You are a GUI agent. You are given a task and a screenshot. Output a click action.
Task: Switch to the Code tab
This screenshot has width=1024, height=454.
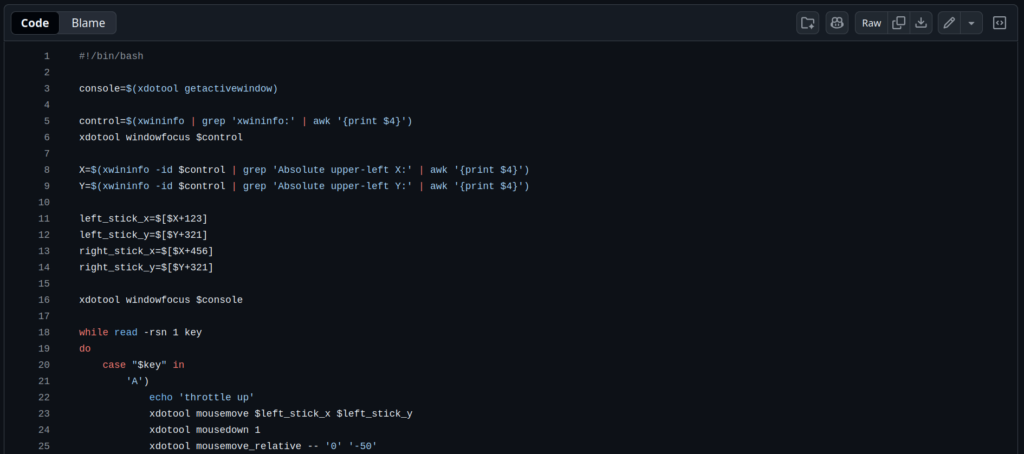36,23
